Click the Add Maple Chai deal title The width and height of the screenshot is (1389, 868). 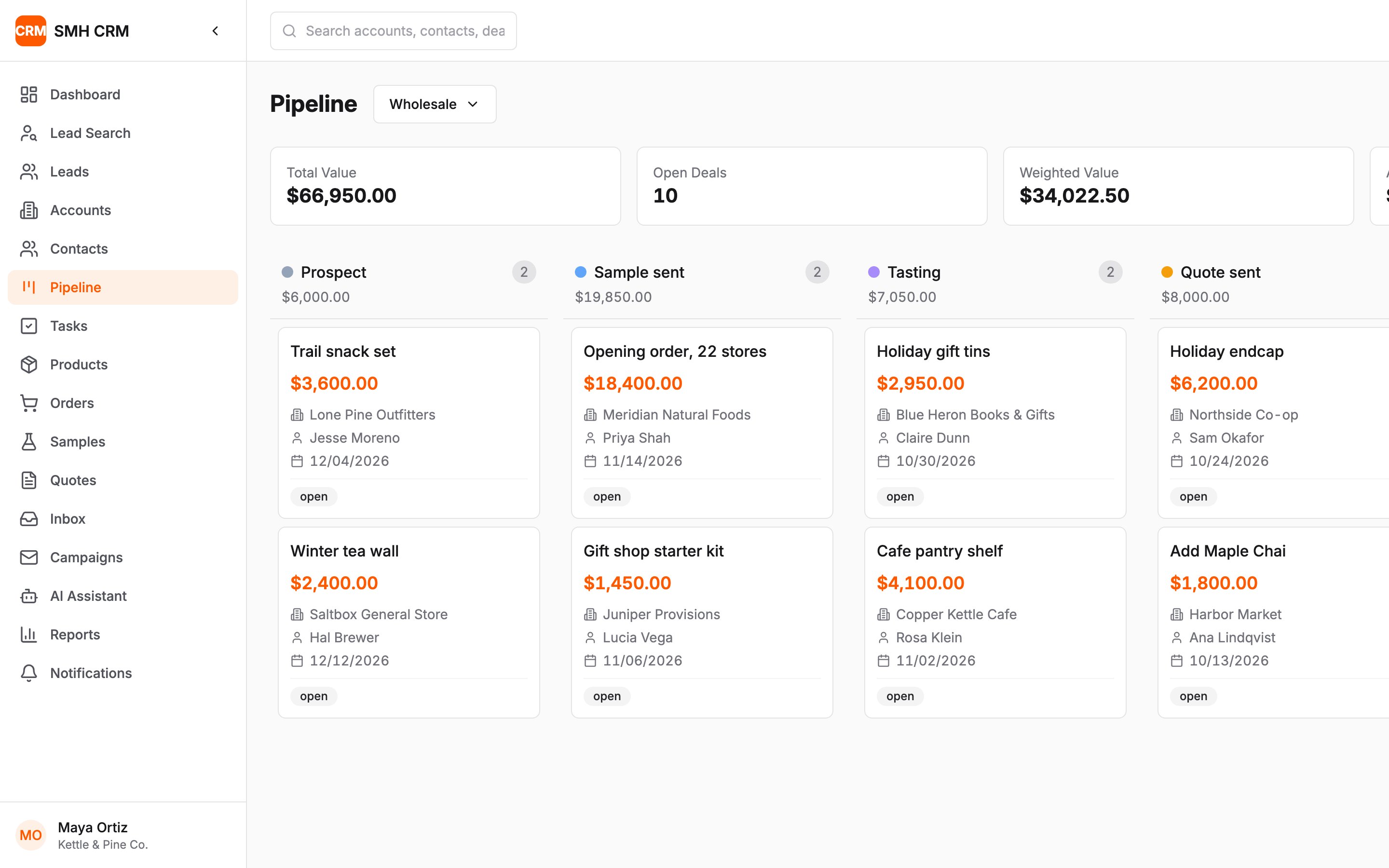[x=1227, y=551]
